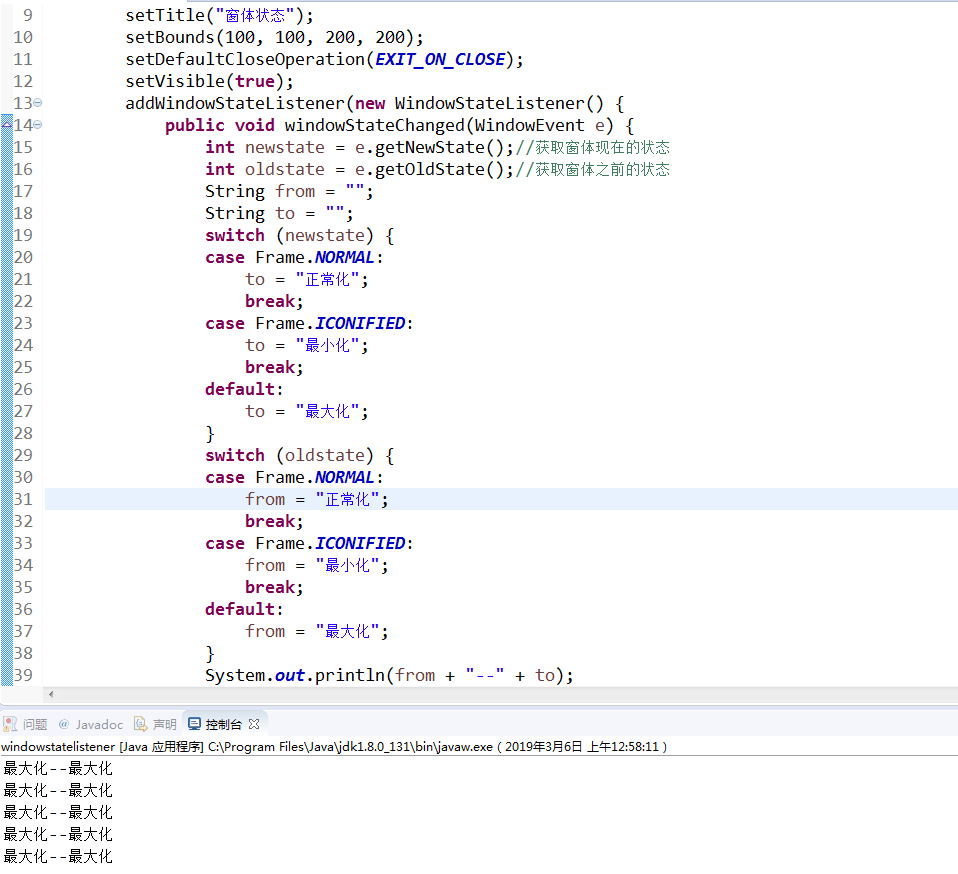Click the 获取窗体现在的状态 comment
Screen dimensions: 958x874
coord(593,147)
